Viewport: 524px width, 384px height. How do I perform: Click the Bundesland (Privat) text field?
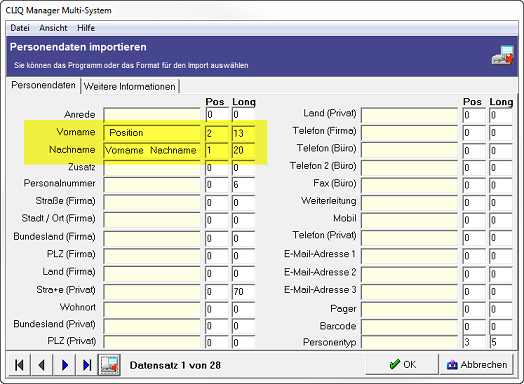point(152,327)
